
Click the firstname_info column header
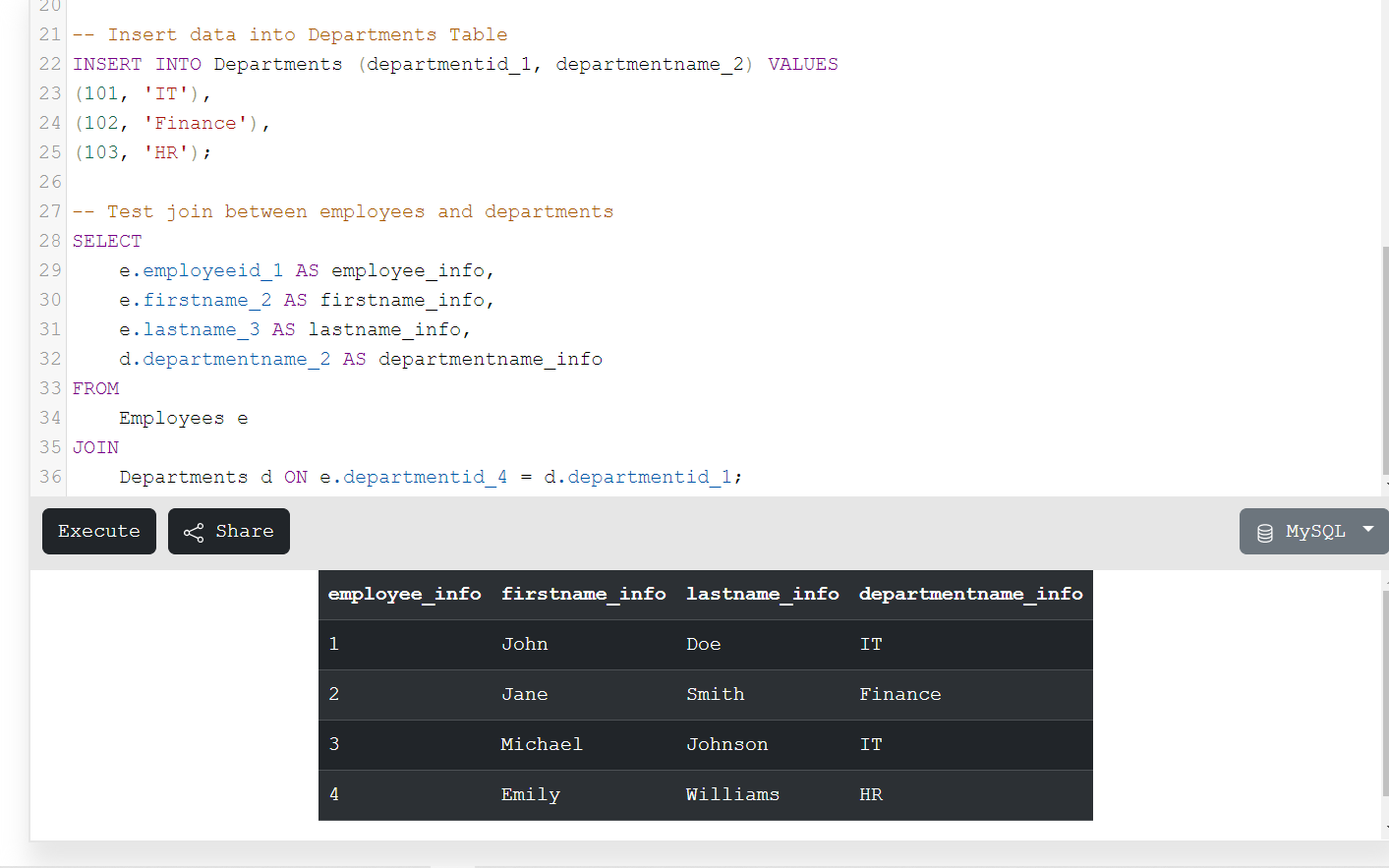tap(583, 594)
